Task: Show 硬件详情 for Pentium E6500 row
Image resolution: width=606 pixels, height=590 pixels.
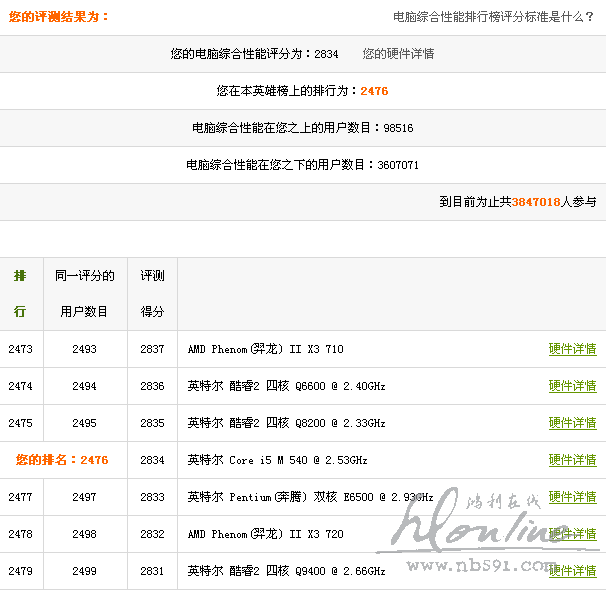Action: tap(572, 497)
